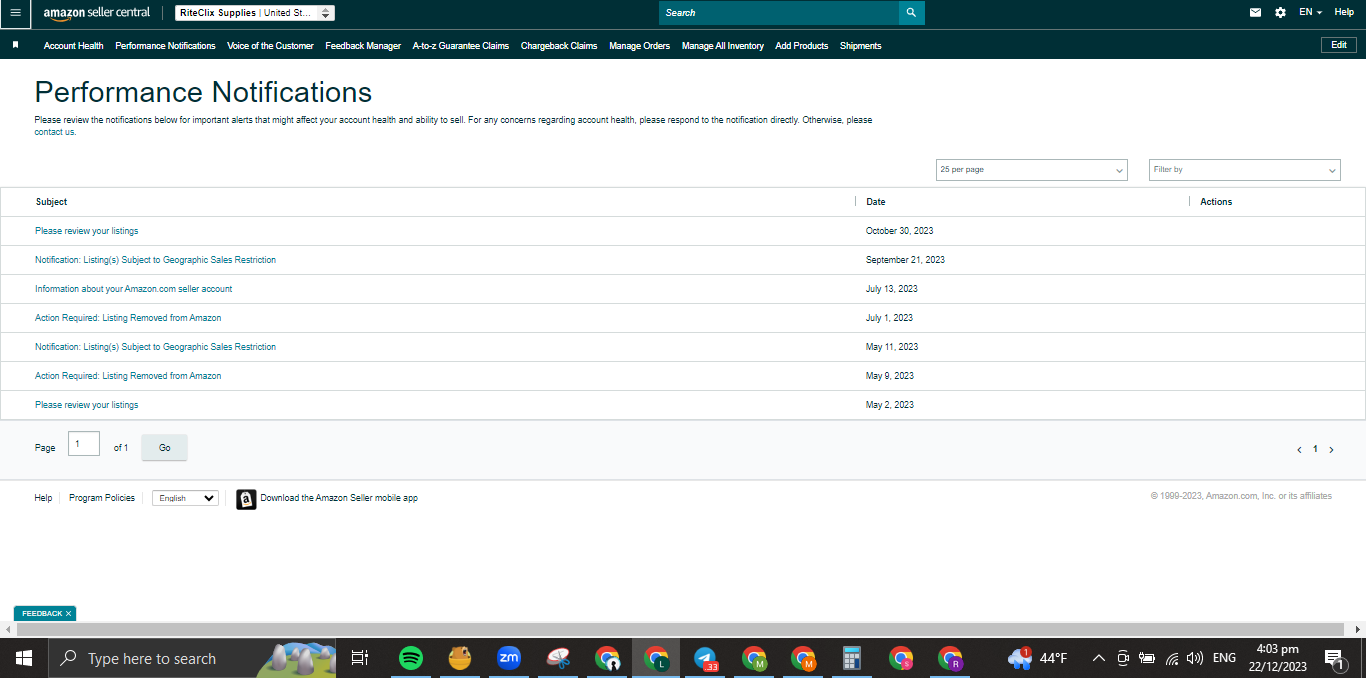Click the search magnifier button

911,13
